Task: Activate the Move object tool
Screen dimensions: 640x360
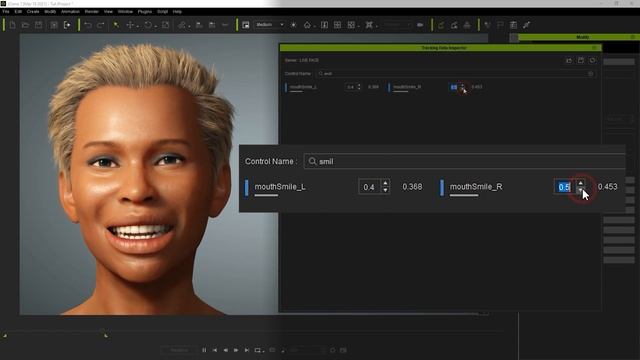Action: tap(130, 25)
